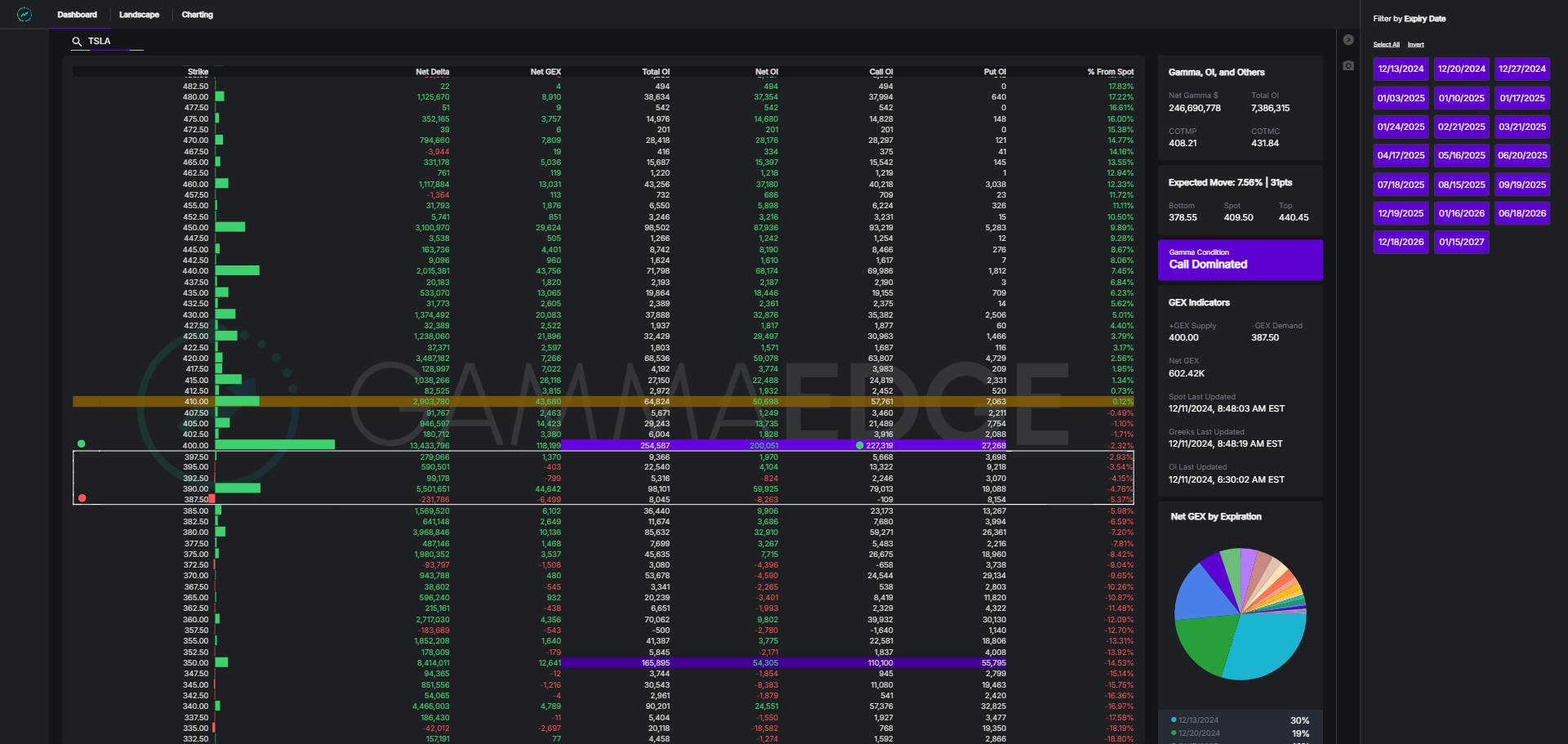Sort by the Total OI column header
This screenshot has height=744, width=1568.
(655, 72)
